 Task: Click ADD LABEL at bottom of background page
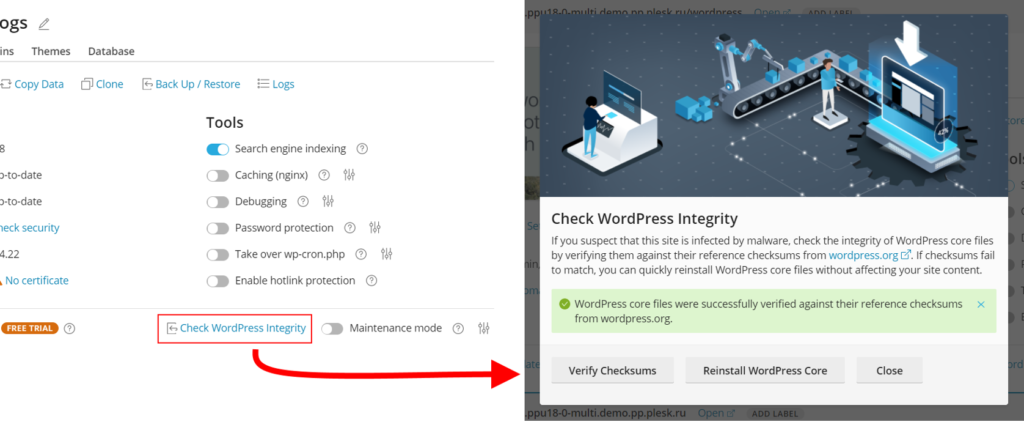tap(775, 414)
